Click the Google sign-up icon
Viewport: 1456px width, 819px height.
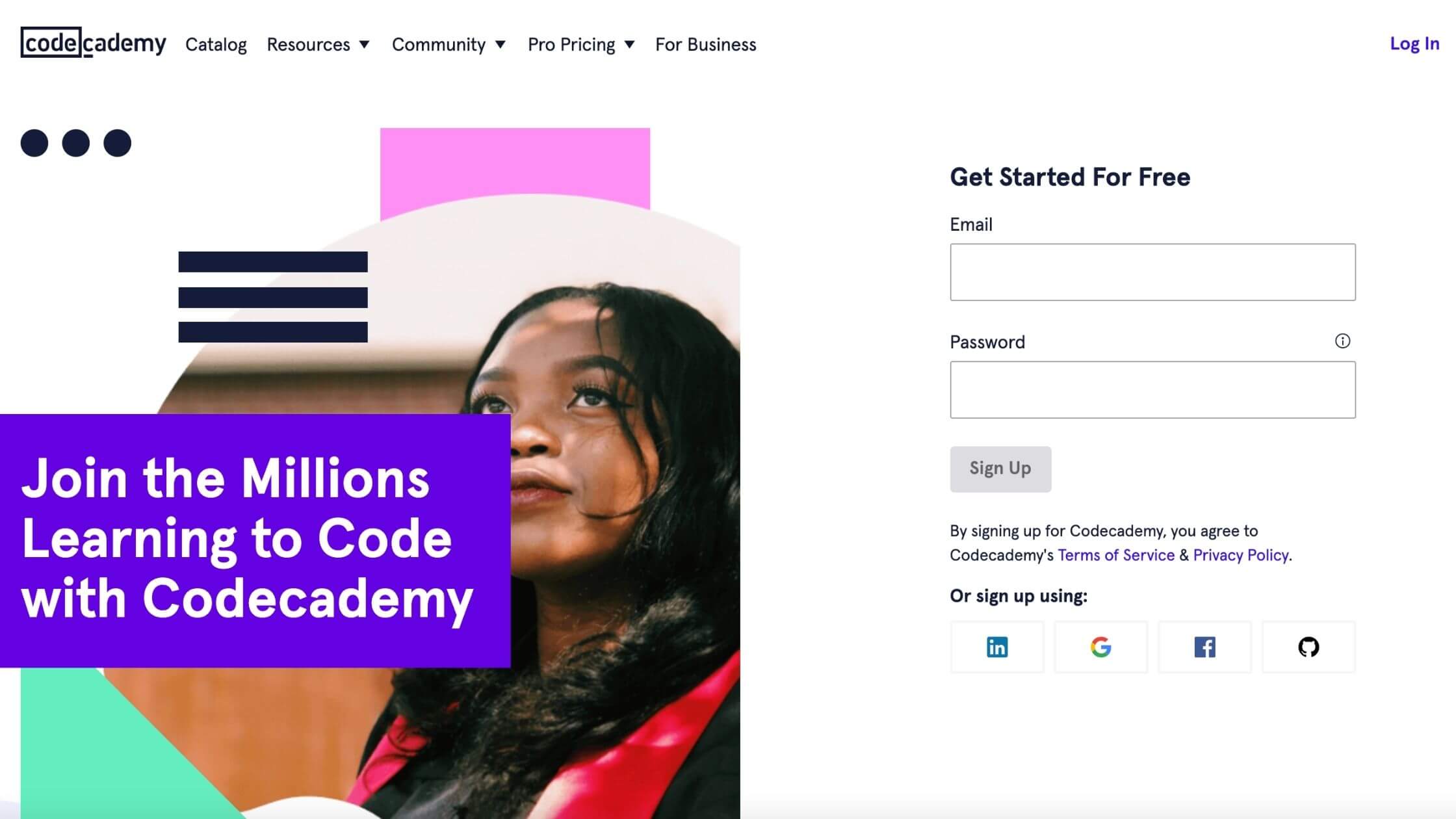pos(1101,647)
